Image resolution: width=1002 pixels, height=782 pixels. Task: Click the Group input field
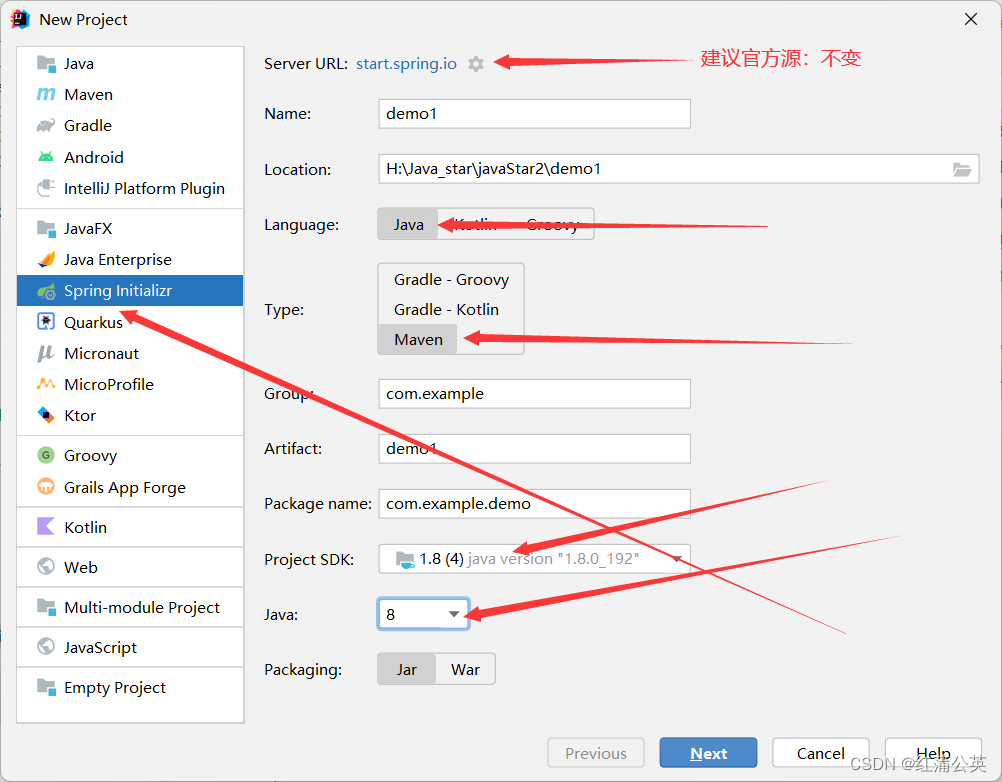(x=534, y=394)
